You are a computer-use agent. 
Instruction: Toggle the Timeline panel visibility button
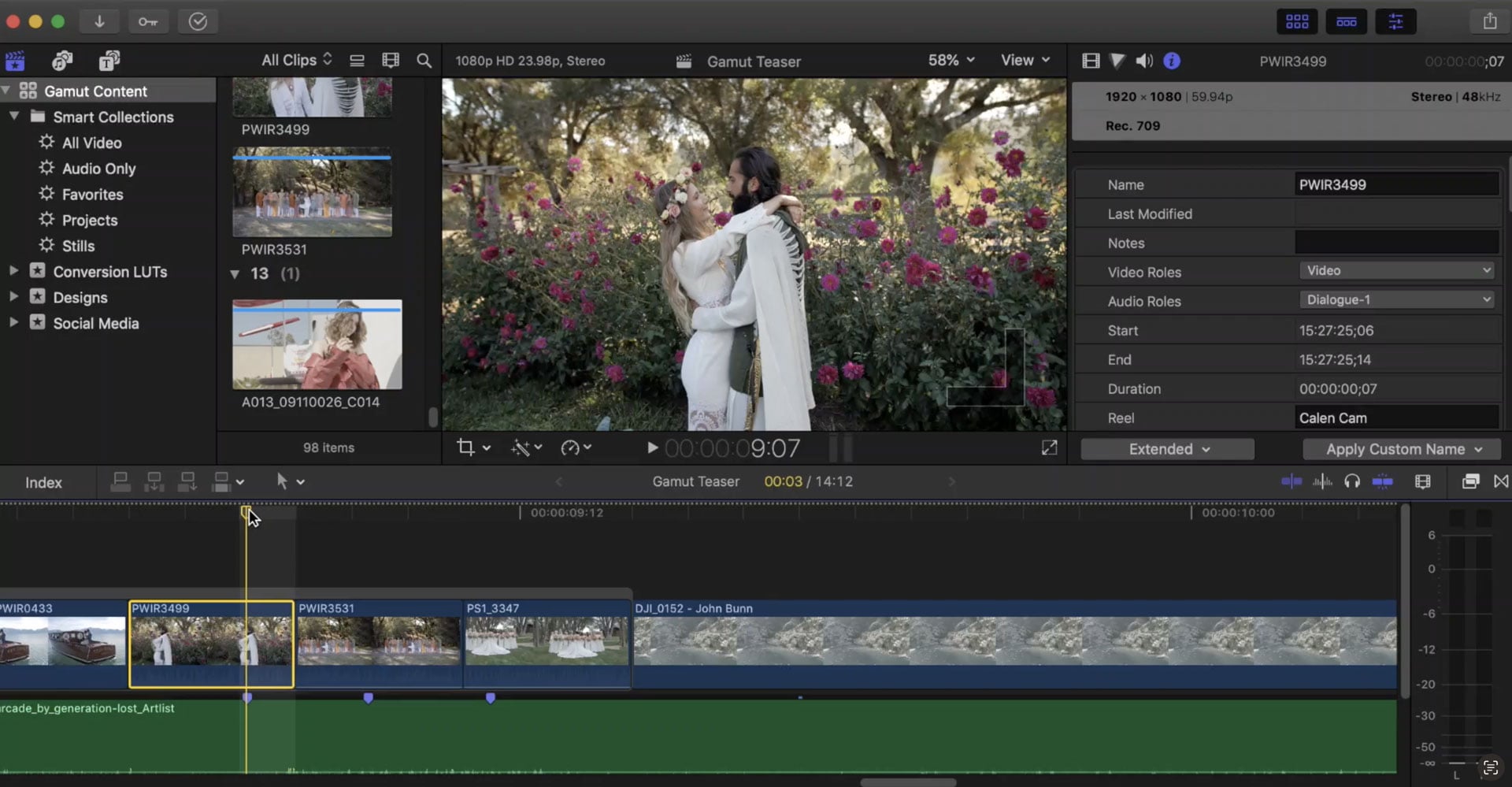1347,21
